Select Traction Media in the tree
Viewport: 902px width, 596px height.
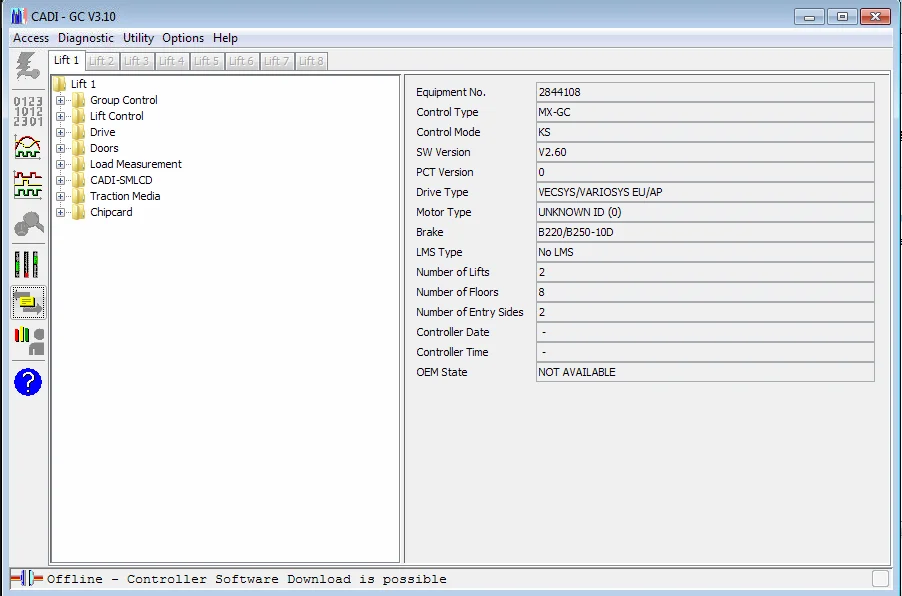pyautogui.click(x=125, y=196)
